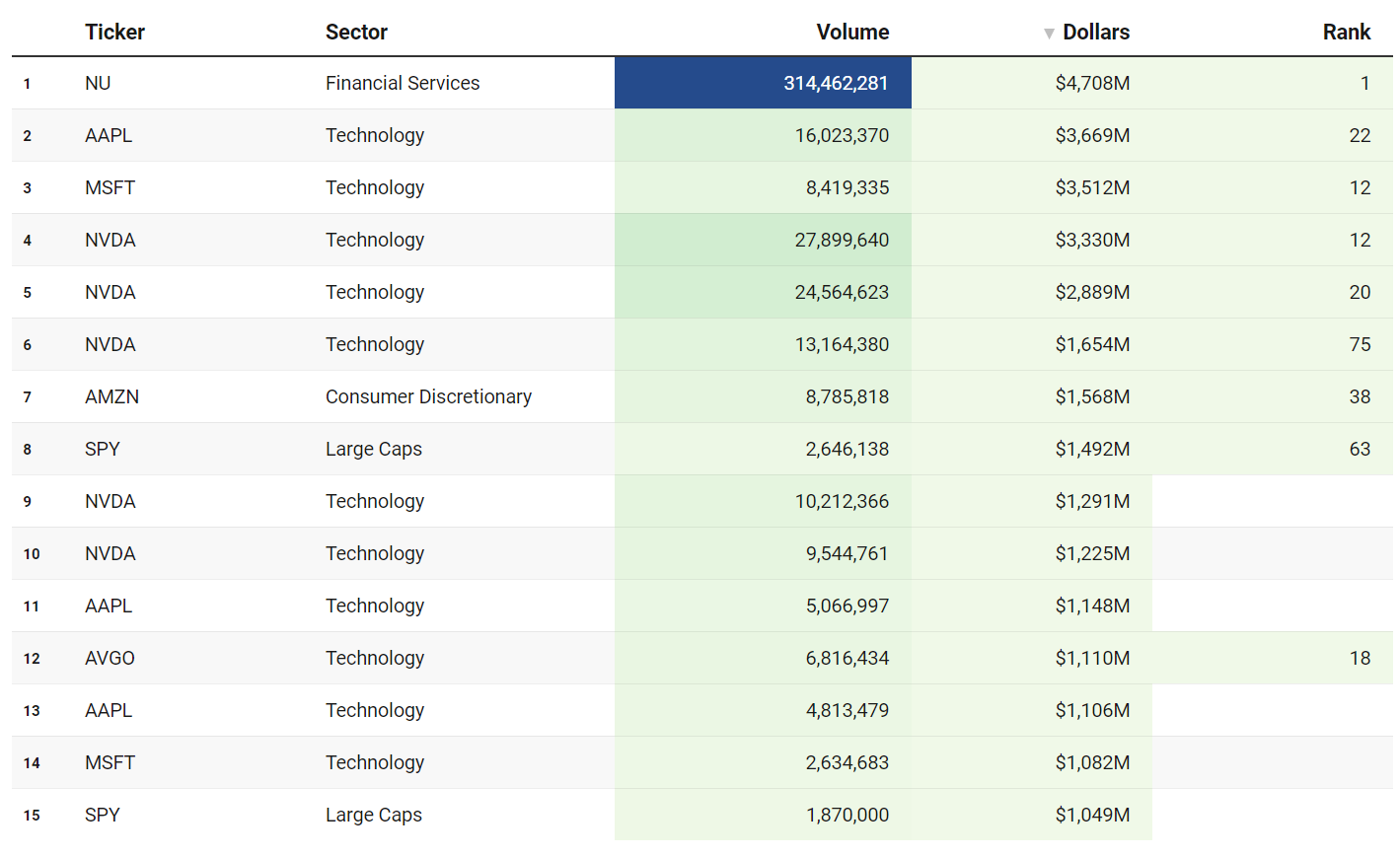Click the $1,110M value
The height and width of the screenshot is (857, 1400).
[1092, 659]
